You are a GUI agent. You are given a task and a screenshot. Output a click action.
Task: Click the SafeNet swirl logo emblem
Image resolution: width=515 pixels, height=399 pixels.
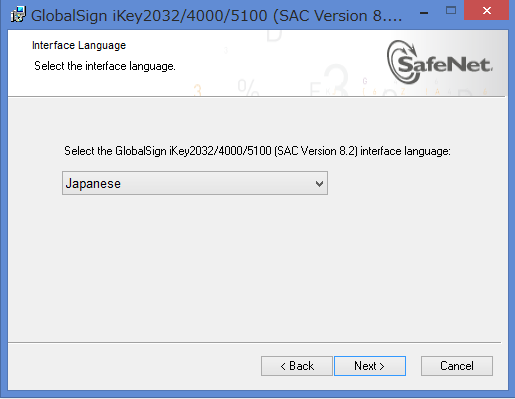(403, 62)
